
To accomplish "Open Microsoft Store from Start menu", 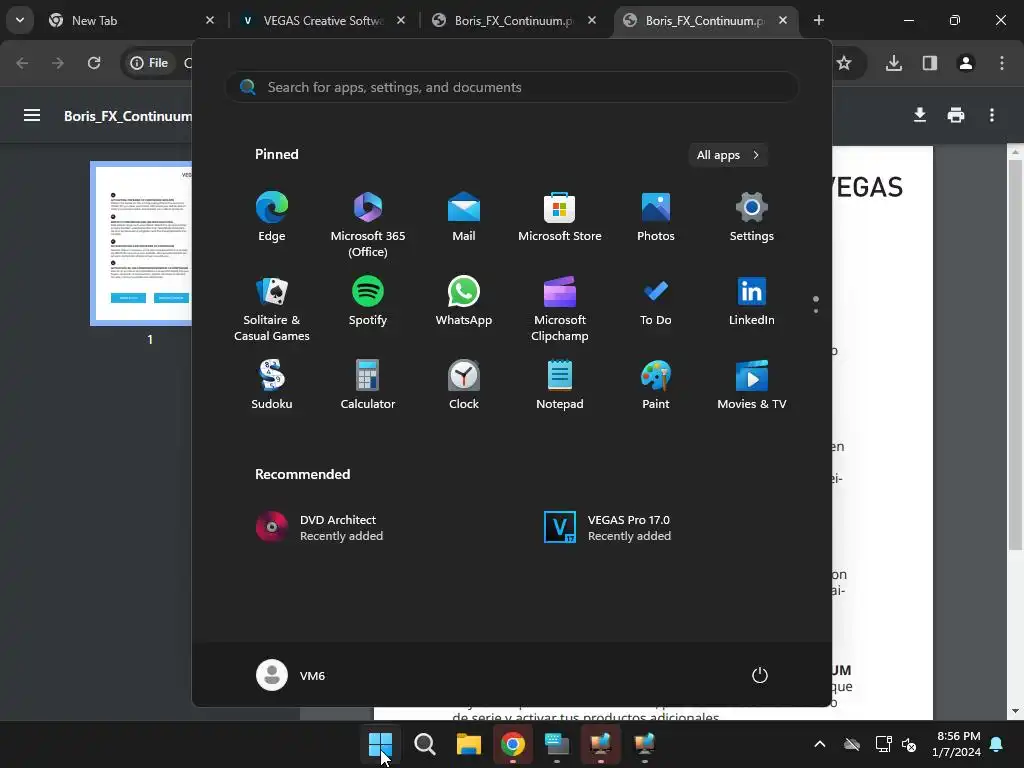I will click(x=560, y=217).
